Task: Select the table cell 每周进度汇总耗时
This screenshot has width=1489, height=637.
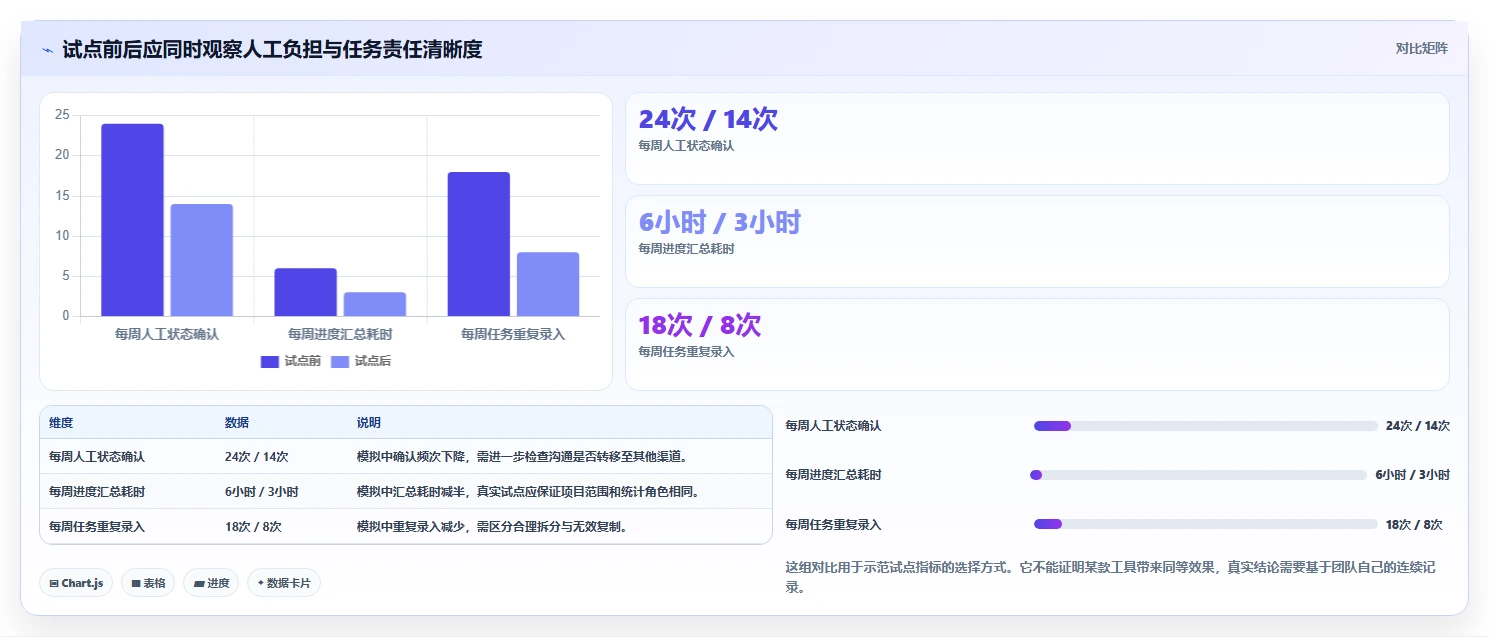Action: pyautogui.click(x=97, y=491)
